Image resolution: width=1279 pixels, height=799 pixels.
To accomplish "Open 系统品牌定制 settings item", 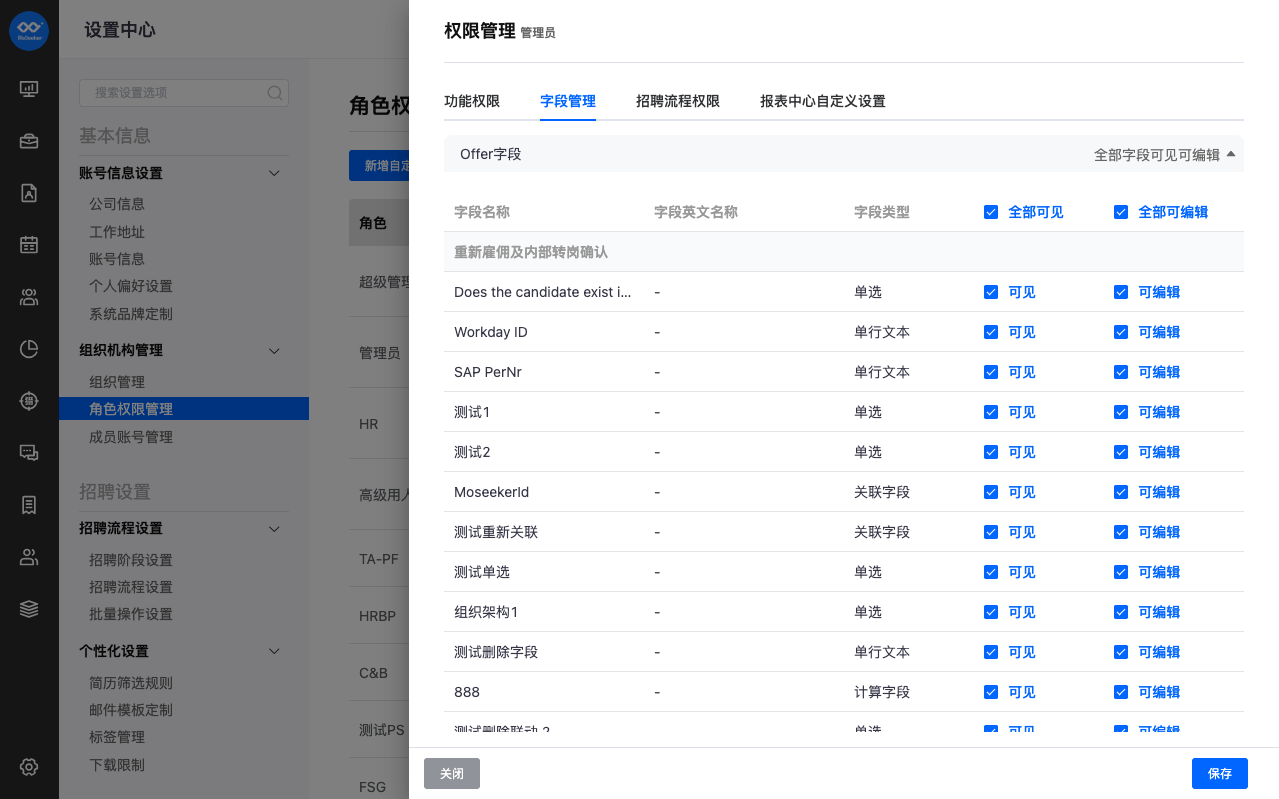I will [131, 314].
